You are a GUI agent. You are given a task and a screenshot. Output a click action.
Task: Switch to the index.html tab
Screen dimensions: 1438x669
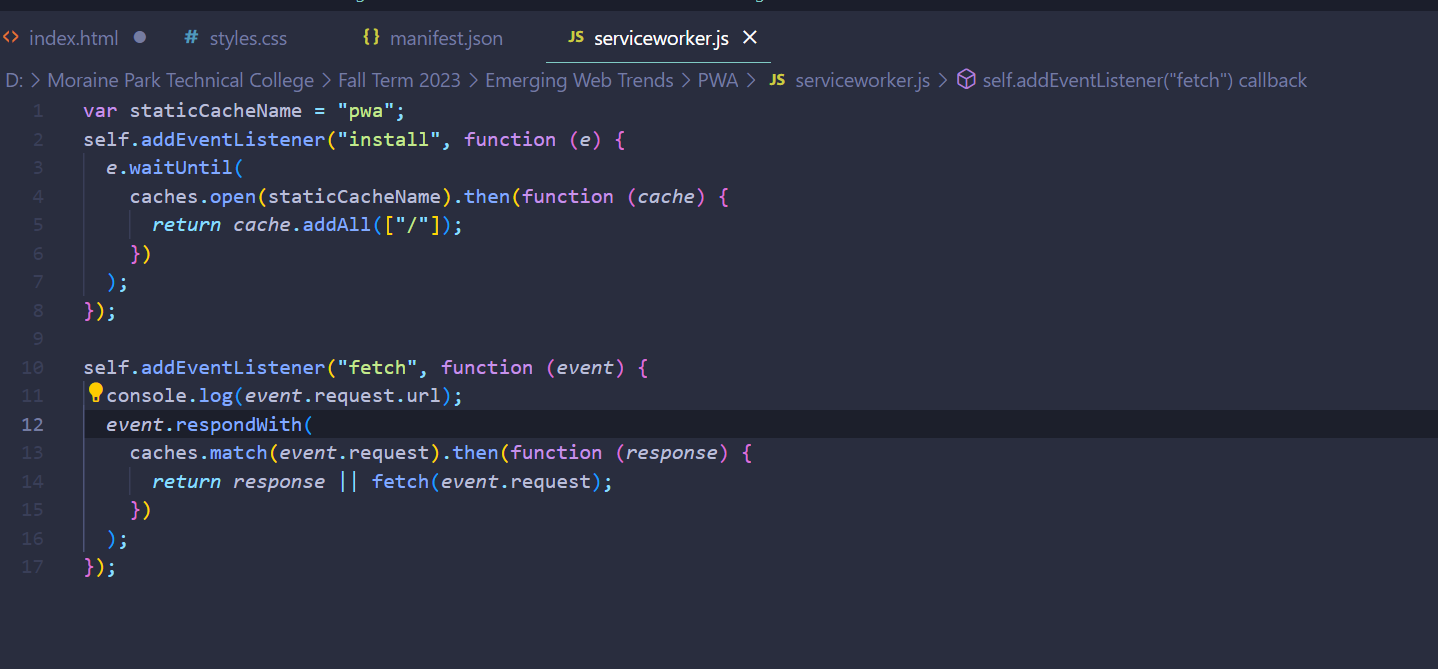(75, 38)
